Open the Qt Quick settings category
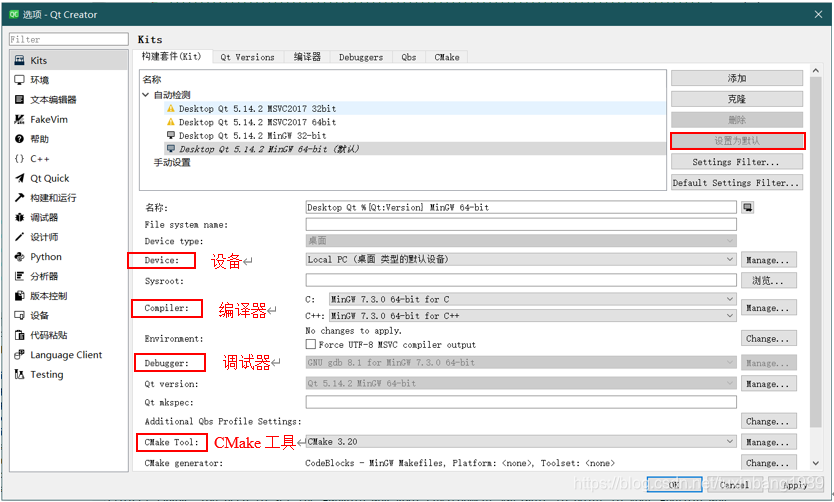This screenshot has width=834, height=502. (69, 178)
